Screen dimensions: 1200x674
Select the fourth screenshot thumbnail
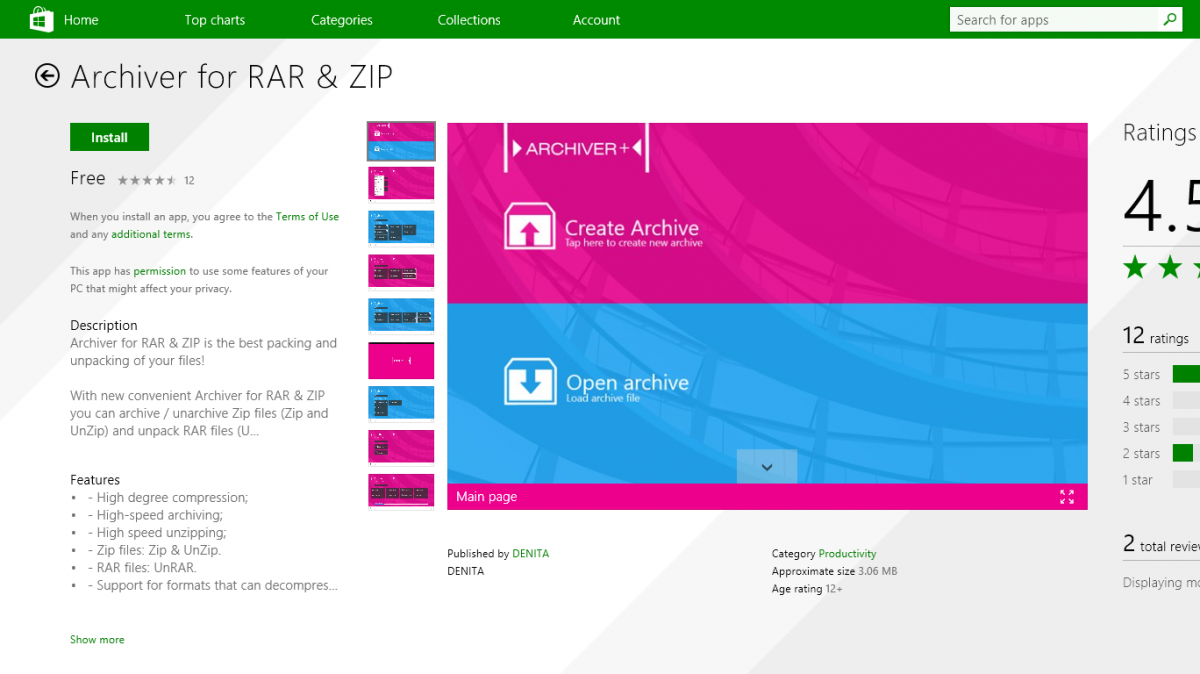tap(401, 271)
